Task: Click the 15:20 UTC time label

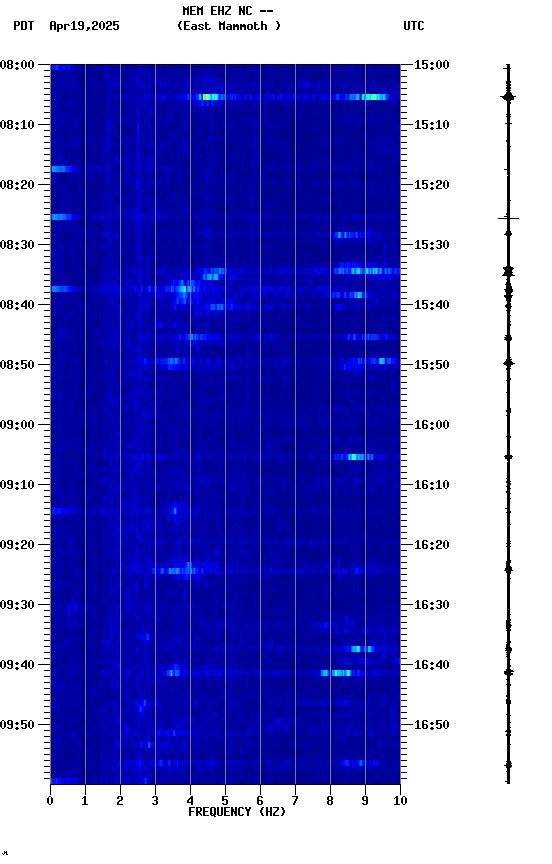Action: [x=432, y=185]
